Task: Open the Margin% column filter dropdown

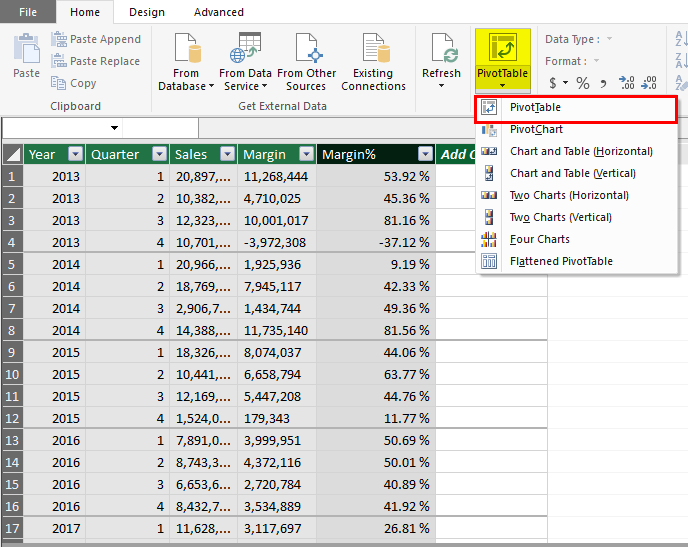Action: coord(425,154)
